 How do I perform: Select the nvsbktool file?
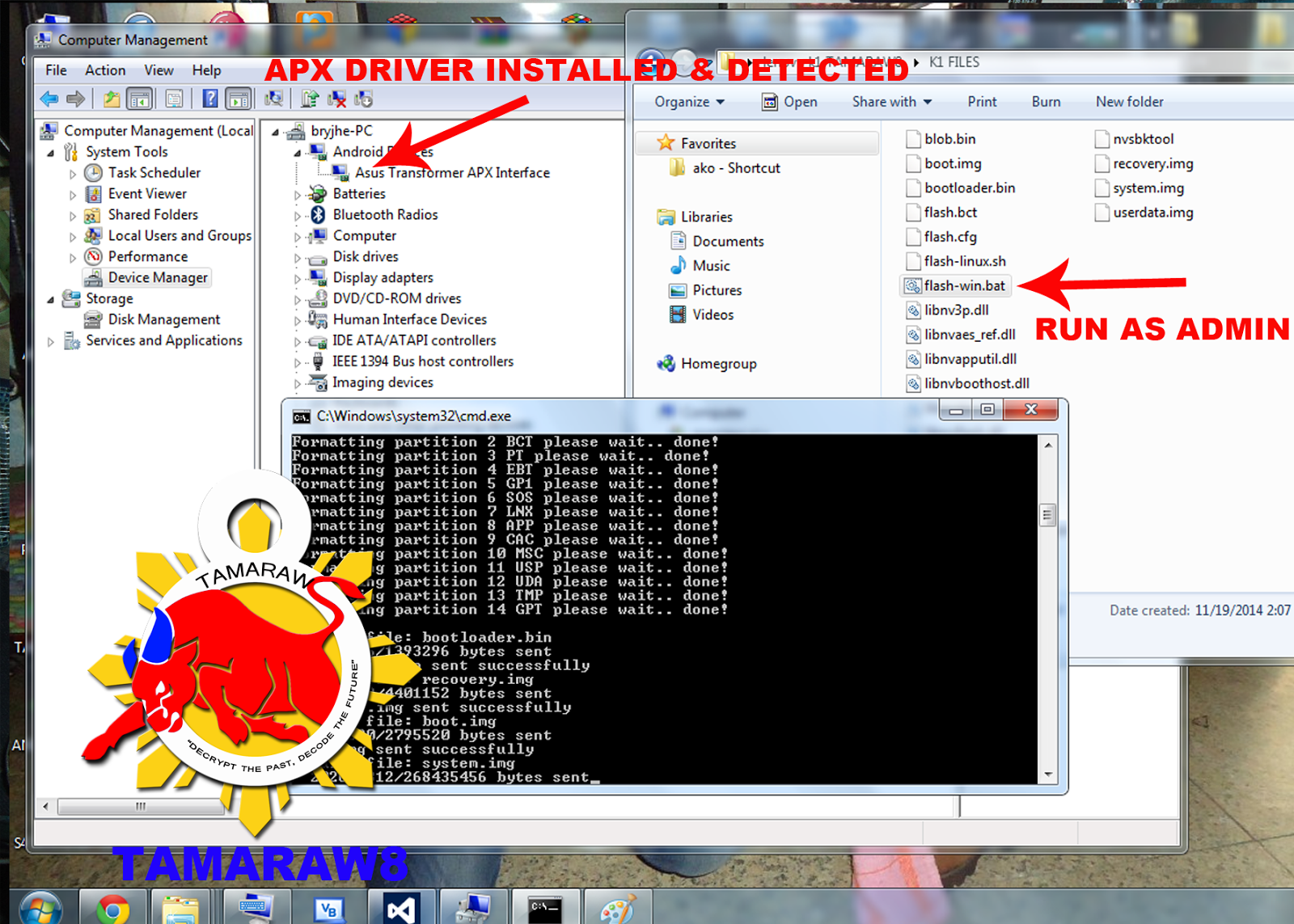click(x=1135, y=139)
